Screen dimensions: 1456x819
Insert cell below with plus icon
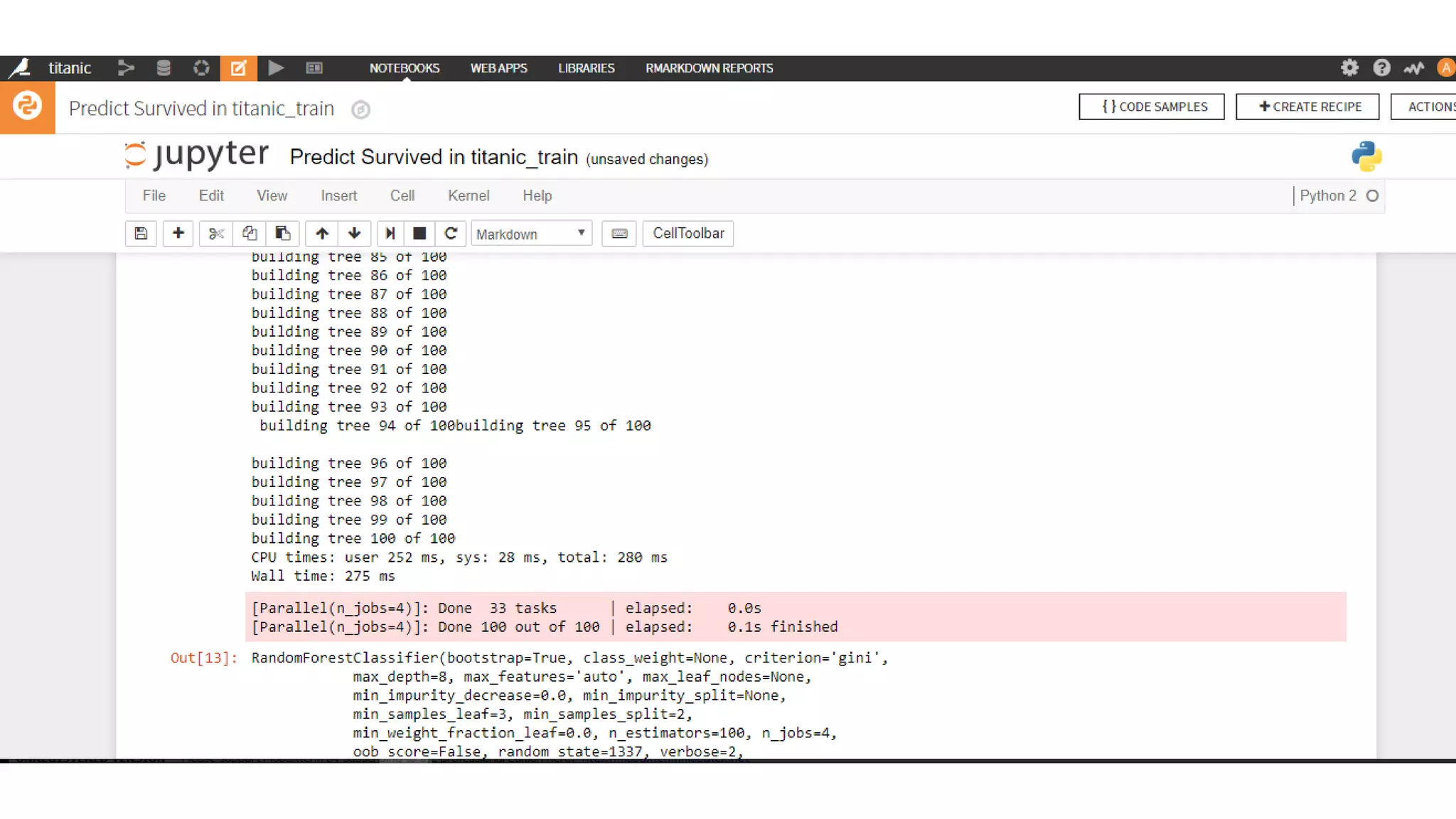(x=178, y=233)
